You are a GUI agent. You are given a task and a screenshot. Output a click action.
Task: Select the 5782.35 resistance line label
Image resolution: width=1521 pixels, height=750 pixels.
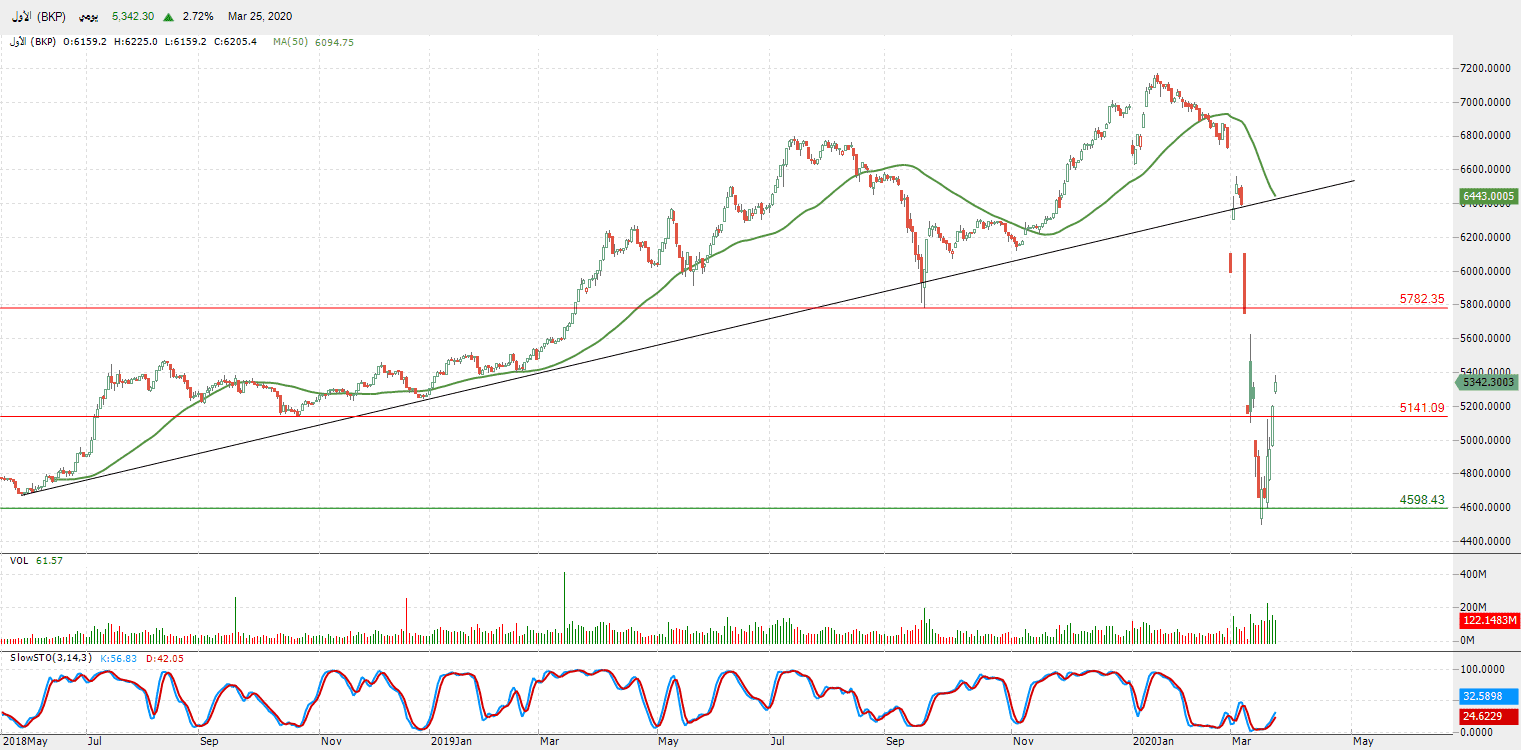pos(1422,299)
